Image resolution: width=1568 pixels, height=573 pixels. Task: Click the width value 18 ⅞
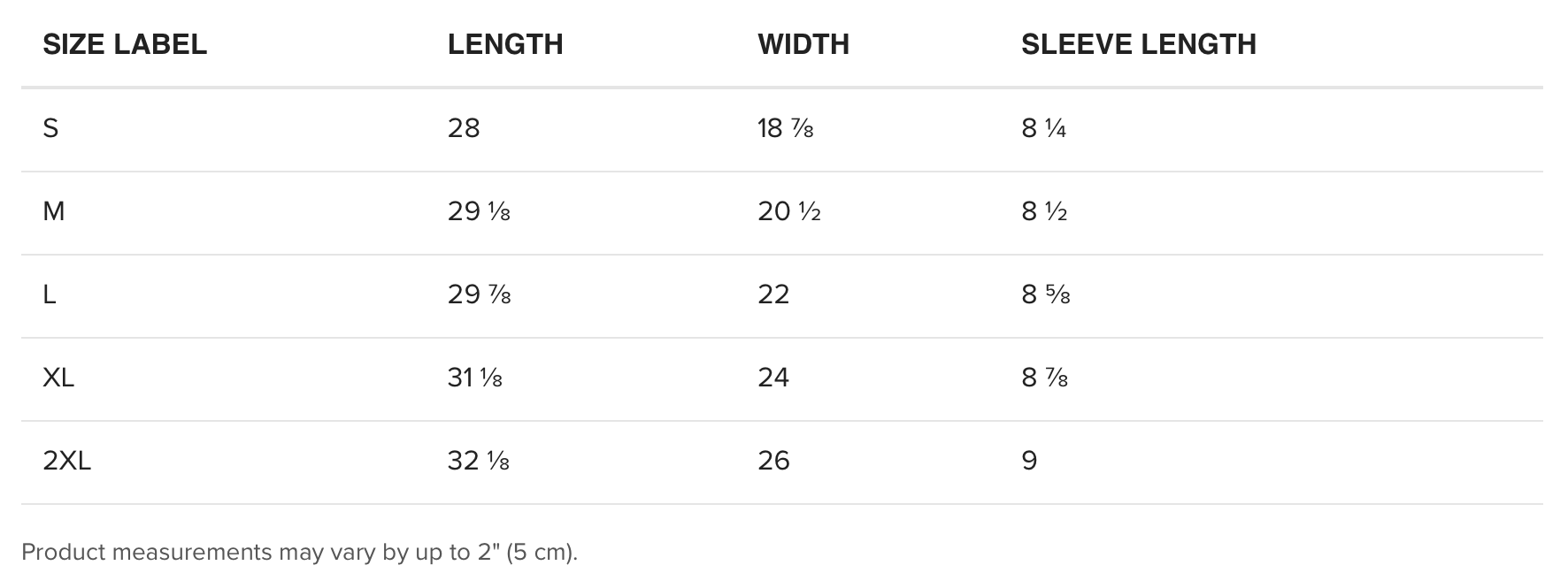(x=785, y=128)
